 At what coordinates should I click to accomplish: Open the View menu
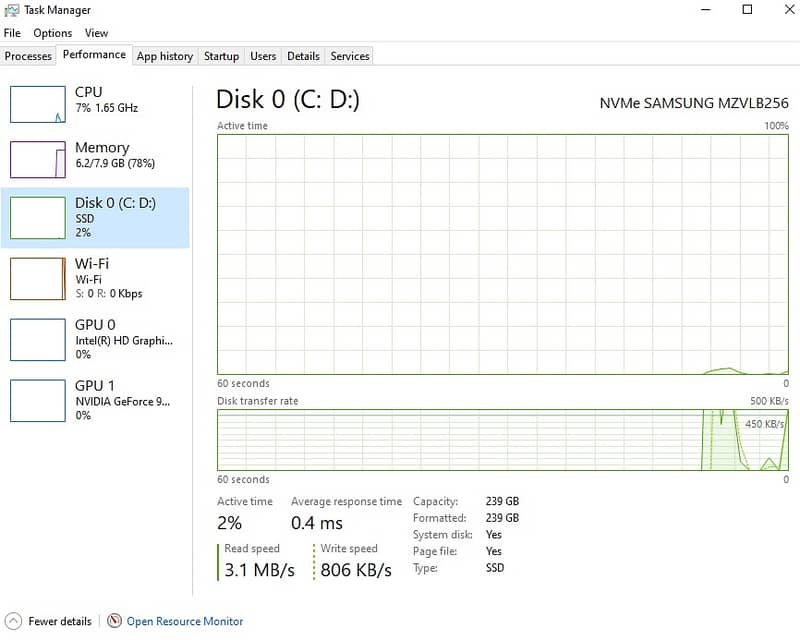click(x=96, y=33)
